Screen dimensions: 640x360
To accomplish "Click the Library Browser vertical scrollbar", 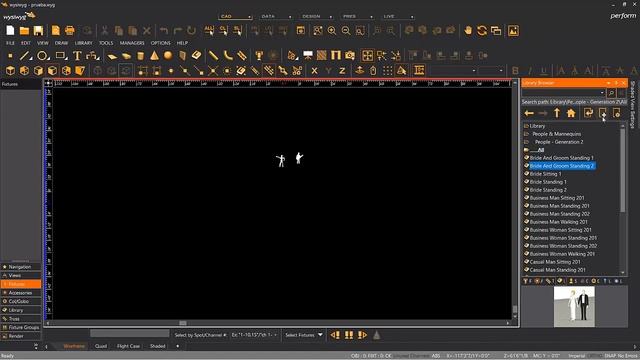I will click(623, 171).
